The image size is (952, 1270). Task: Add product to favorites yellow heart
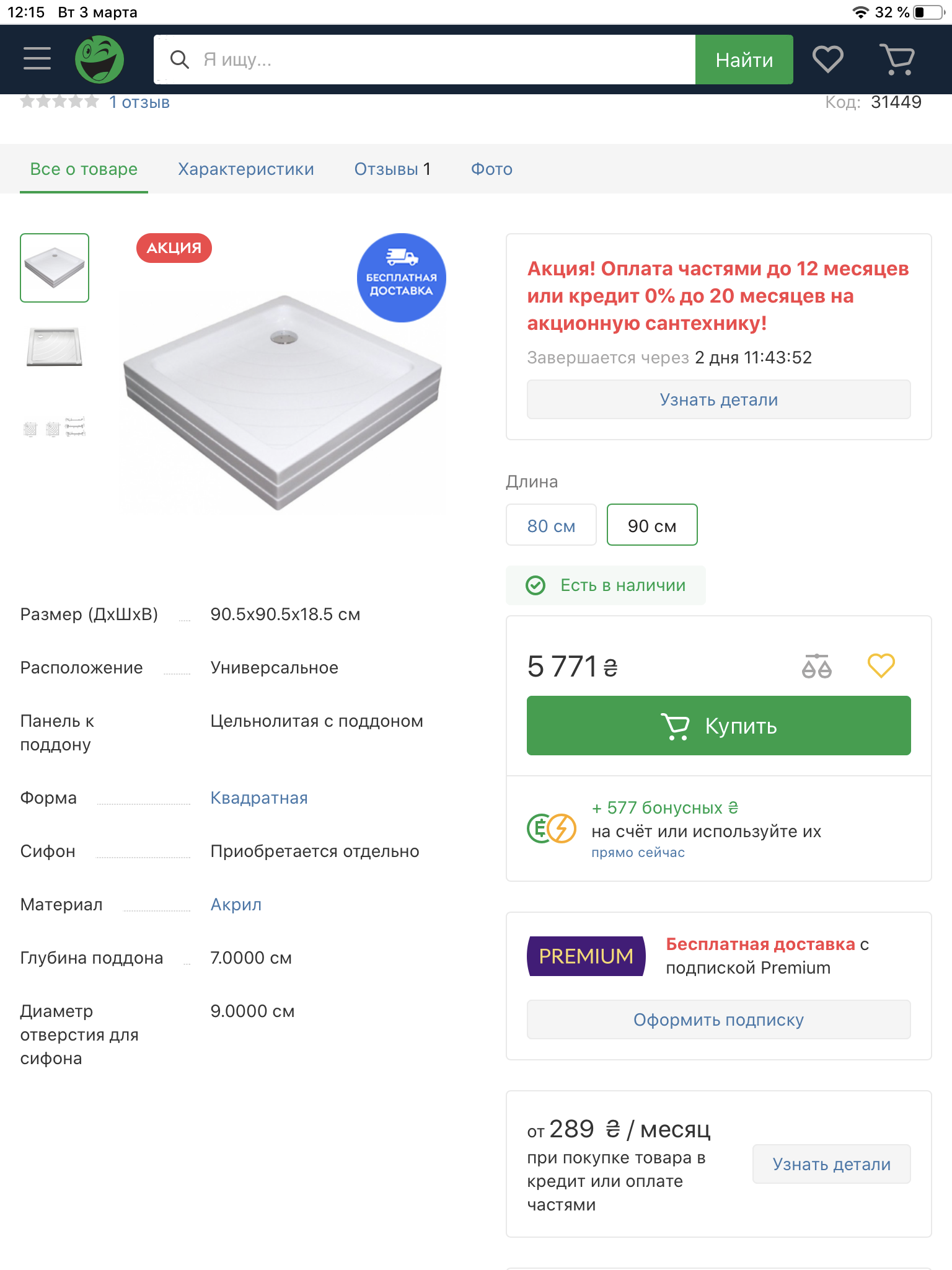[881, 666]
